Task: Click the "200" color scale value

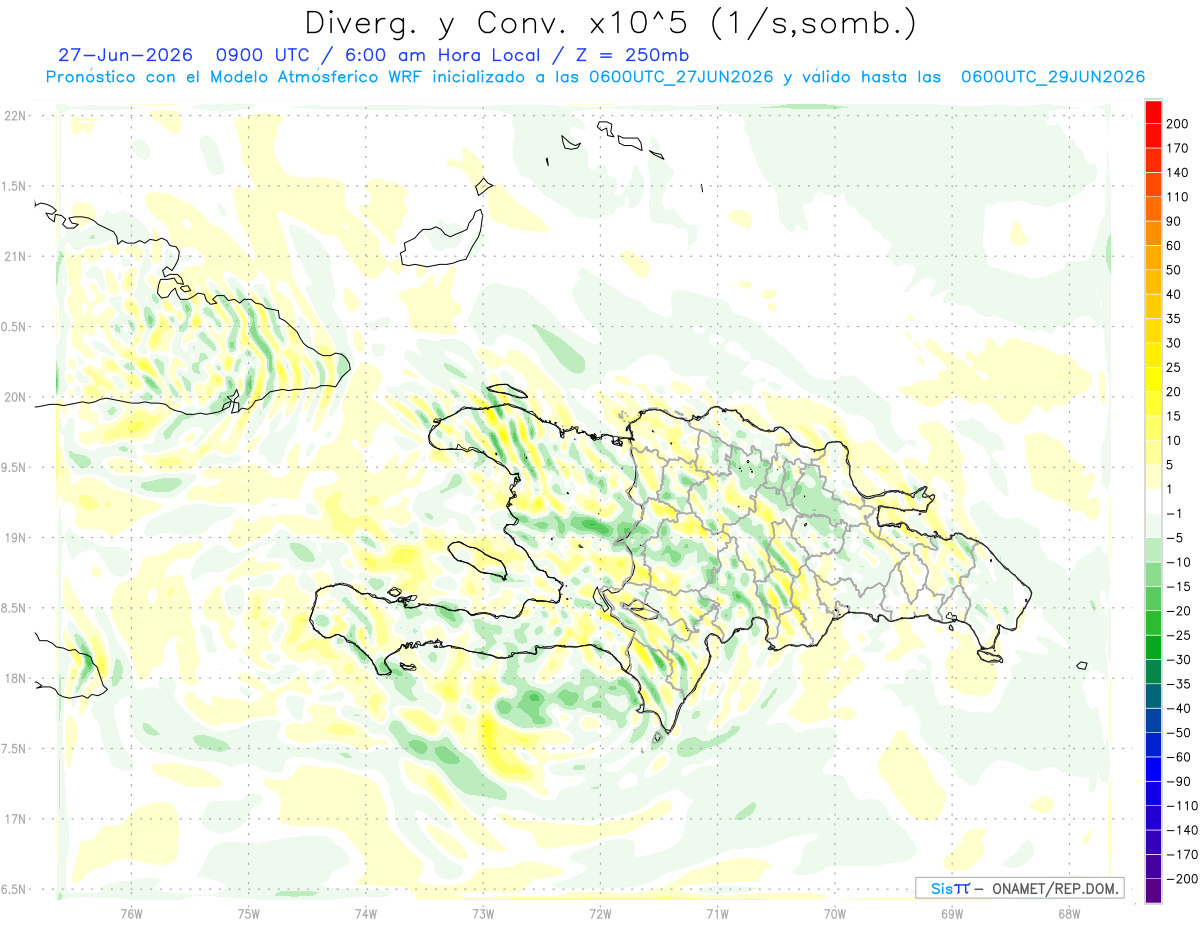Action: click(x=1176, y=123)
